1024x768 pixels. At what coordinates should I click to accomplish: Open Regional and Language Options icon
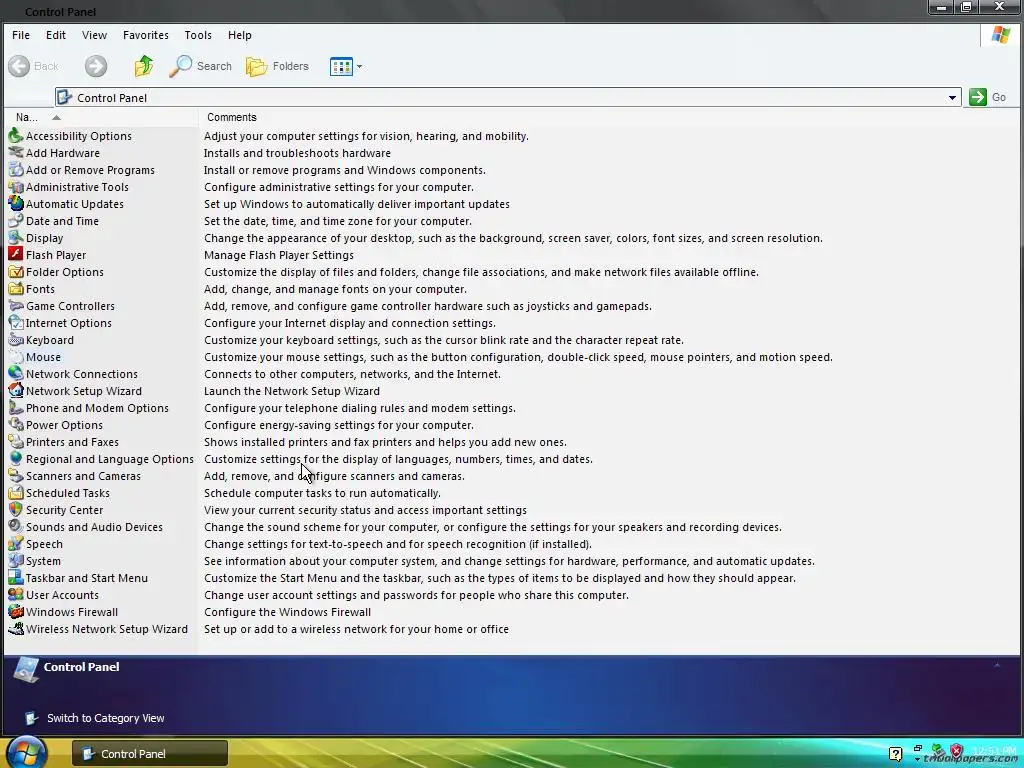16,458
